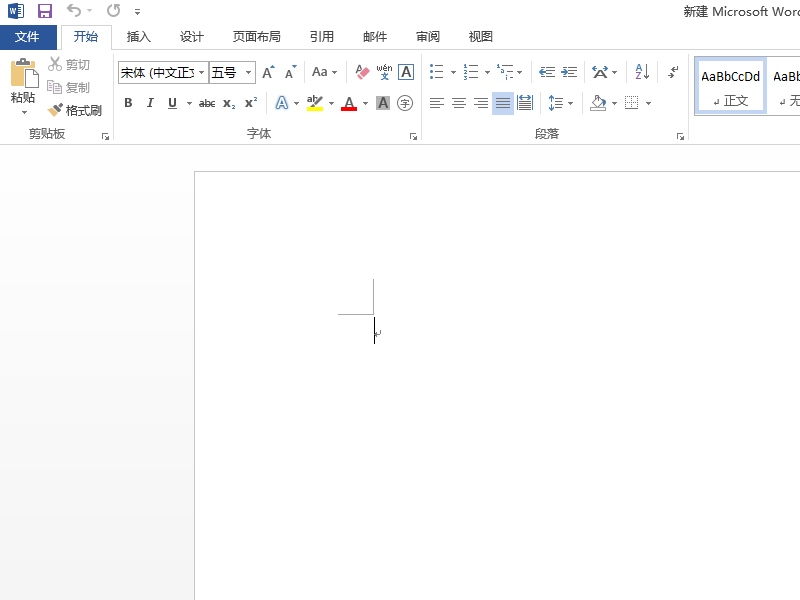Sort paragraphs with the A-Z sort icon
Screen dimensions: 800x600
coord(642,72)
